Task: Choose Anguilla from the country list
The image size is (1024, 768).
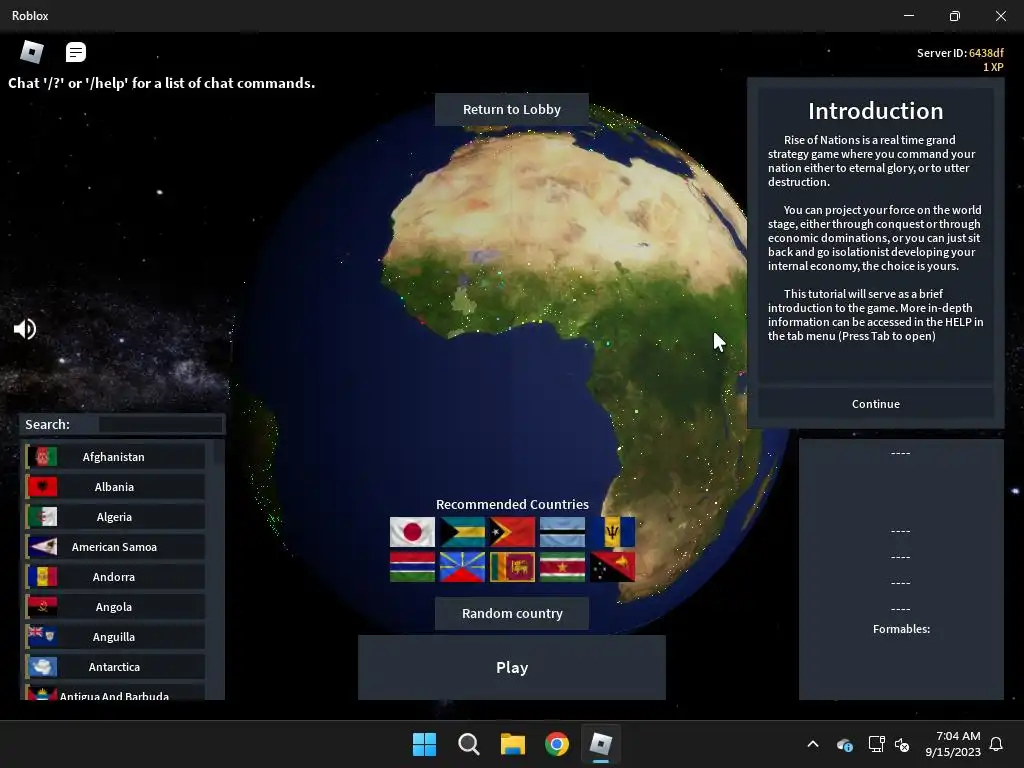Action: click(115, 637)
